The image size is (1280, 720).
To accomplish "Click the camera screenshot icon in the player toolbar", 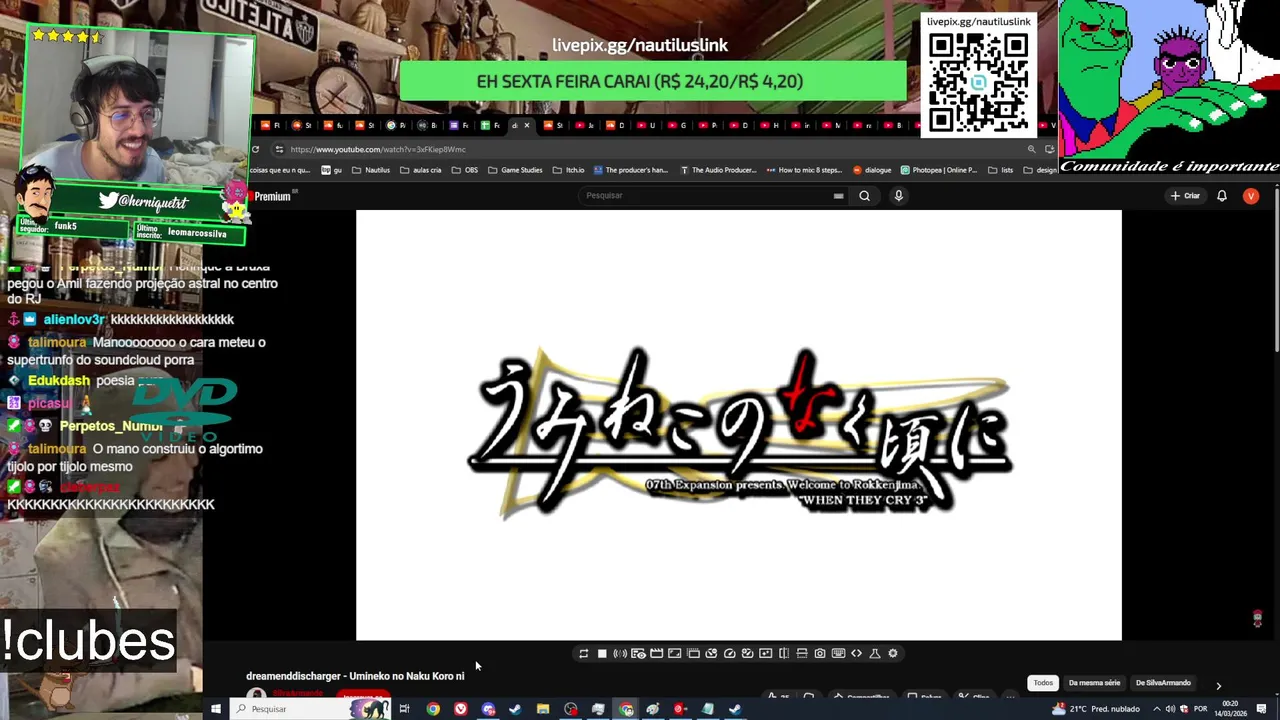I will [820, 654].
